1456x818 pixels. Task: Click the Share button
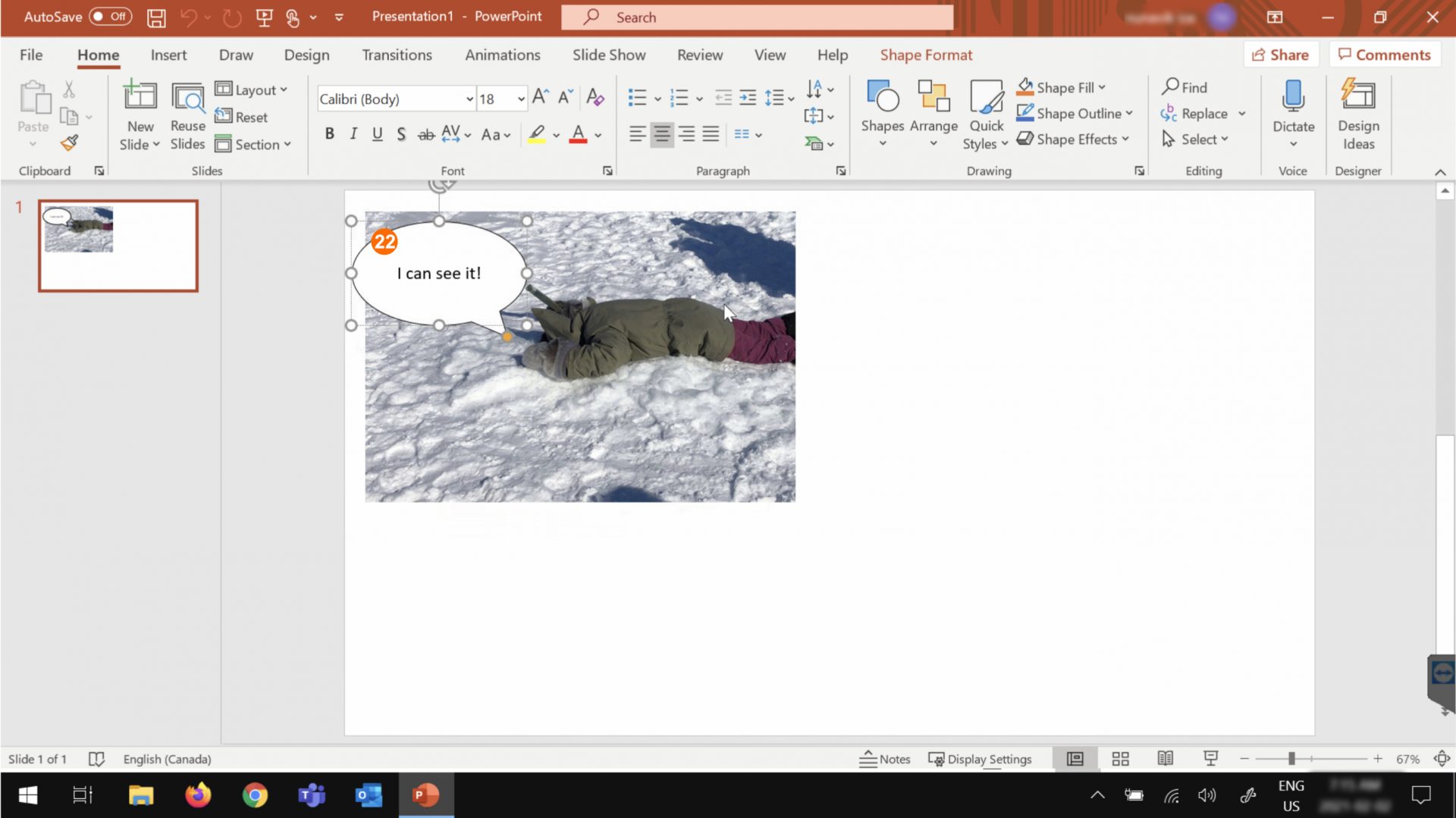1281,54
